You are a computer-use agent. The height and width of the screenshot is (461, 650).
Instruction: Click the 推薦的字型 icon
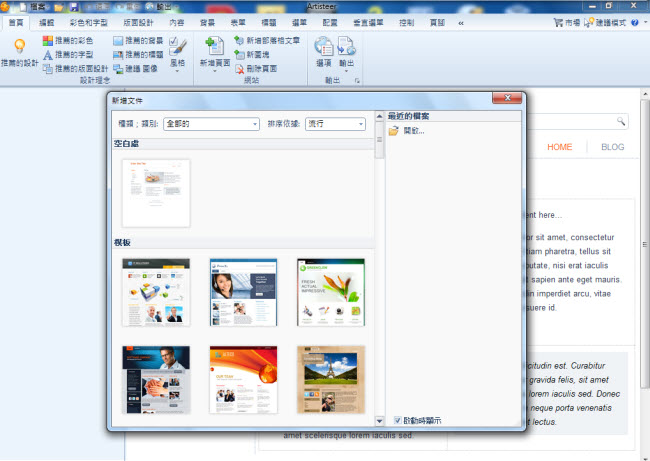tap(48, 55)
